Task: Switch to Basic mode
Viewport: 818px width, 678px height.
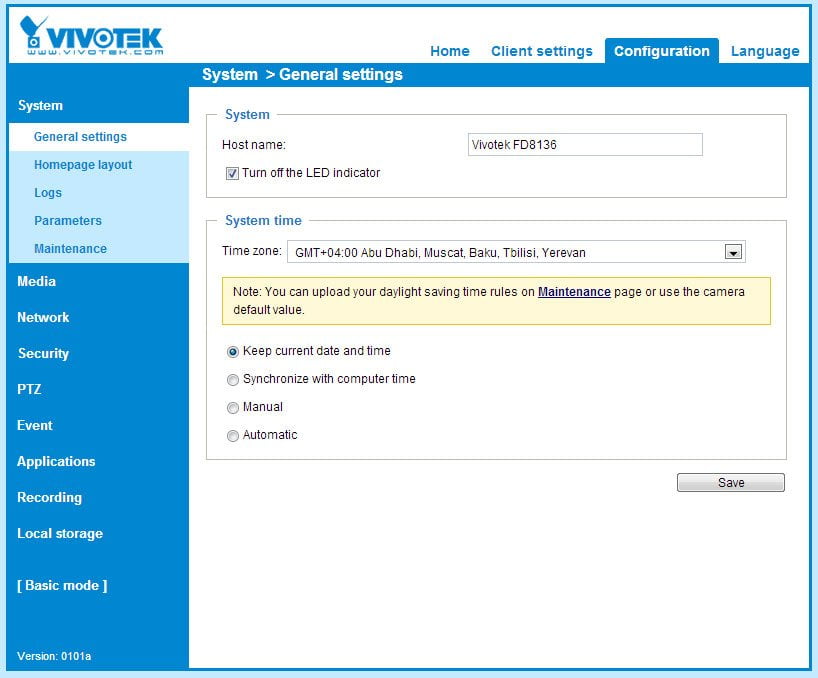Action: 62,585
